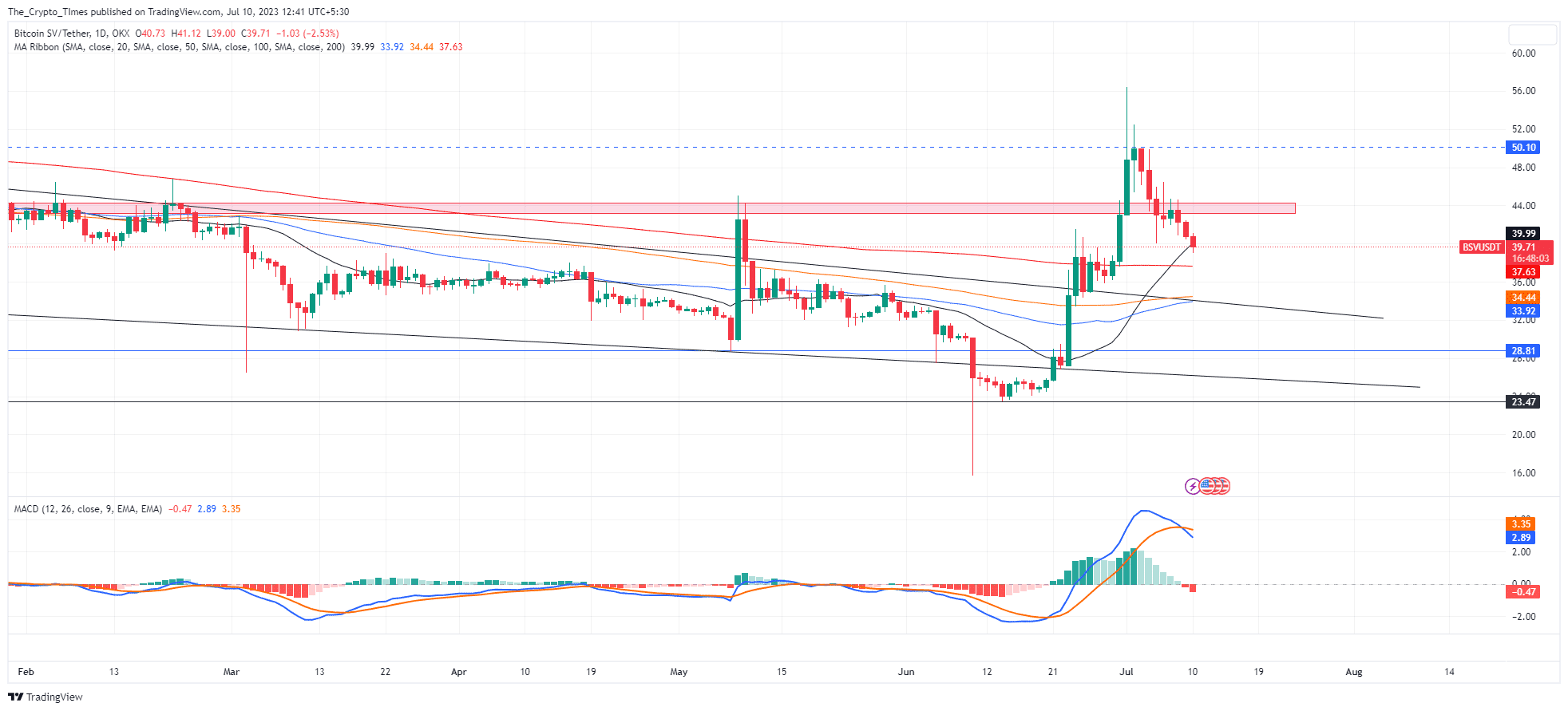The width and height of the screenshot is (1568, 711).
Task: Click the 23.47 horizontal line price label
Action: click(1522, 402)
